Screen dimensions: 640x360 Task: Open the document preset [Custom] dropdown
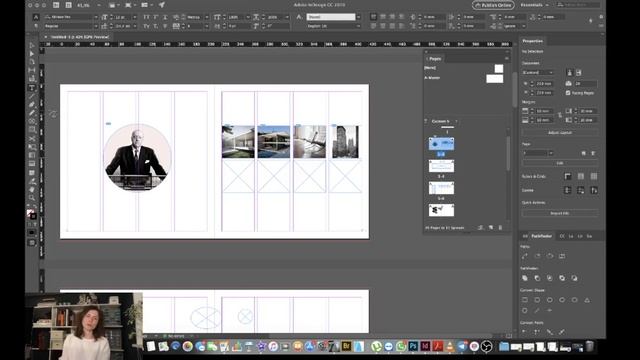click(538, 73)
